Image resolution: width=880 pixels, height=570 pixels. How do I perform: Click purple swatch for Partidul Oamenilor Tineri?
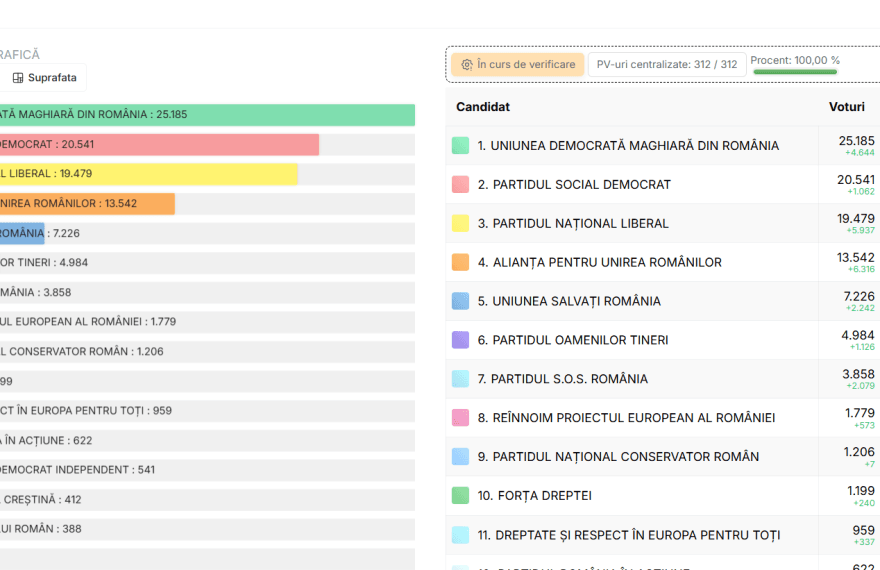[x=460, y=340]
